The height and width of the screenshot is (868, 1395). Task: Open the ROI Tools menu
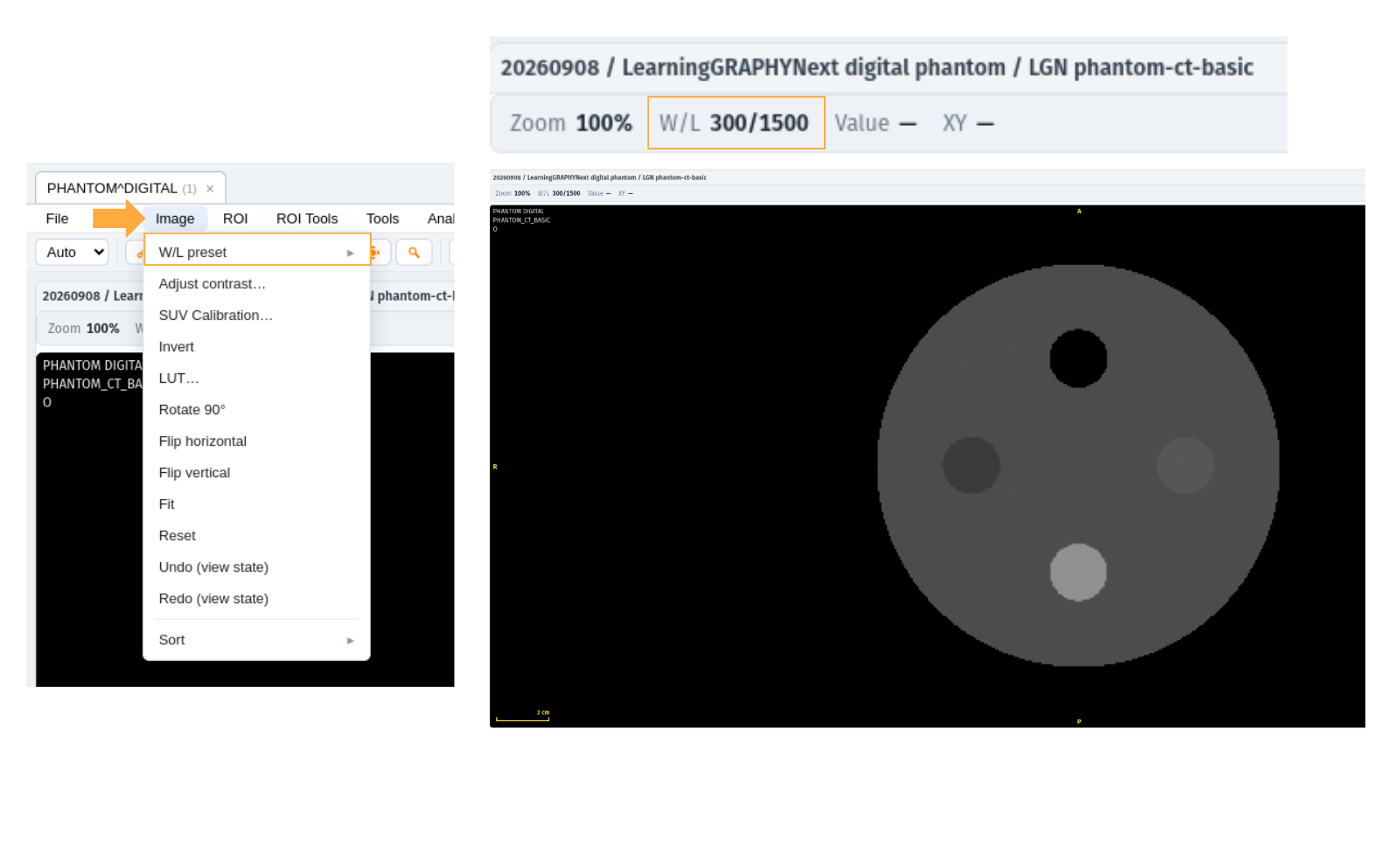click(x=307, y=219)
